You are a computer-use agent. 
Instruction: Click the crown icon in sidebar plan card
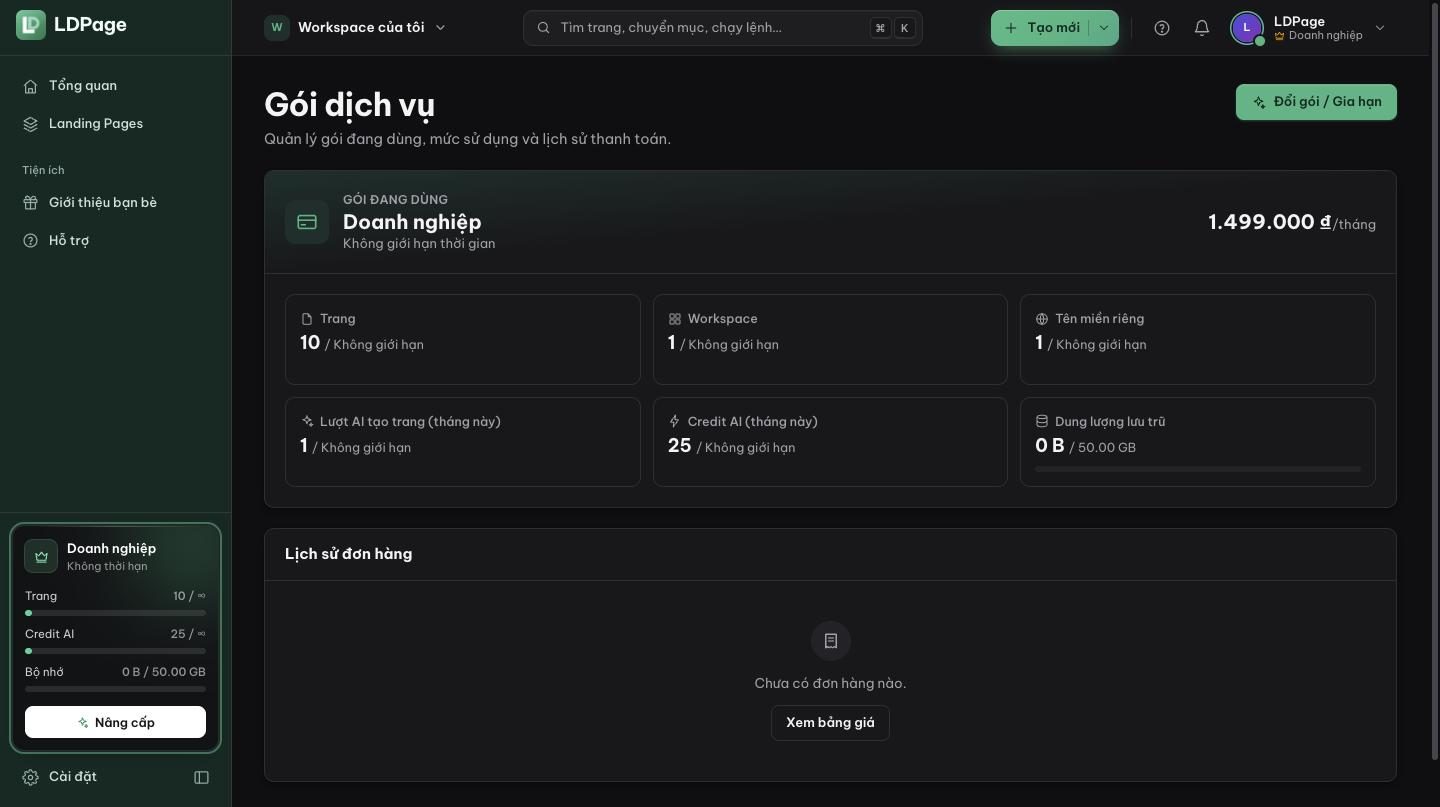point(41,556)
